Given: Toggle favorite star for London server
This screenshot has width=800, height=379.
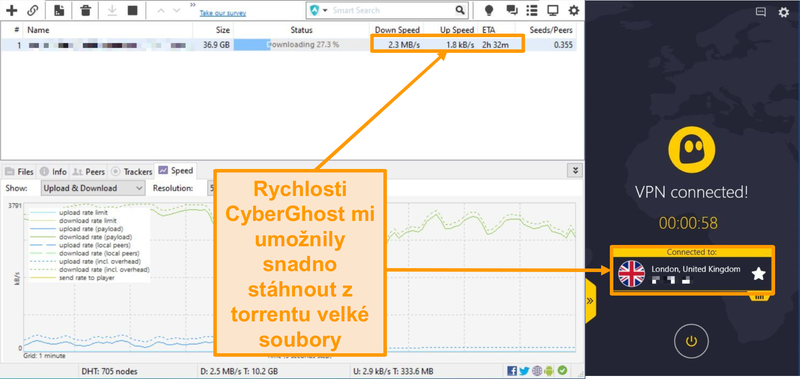Looking at the screenshot, I should click(x=759, y=274).
